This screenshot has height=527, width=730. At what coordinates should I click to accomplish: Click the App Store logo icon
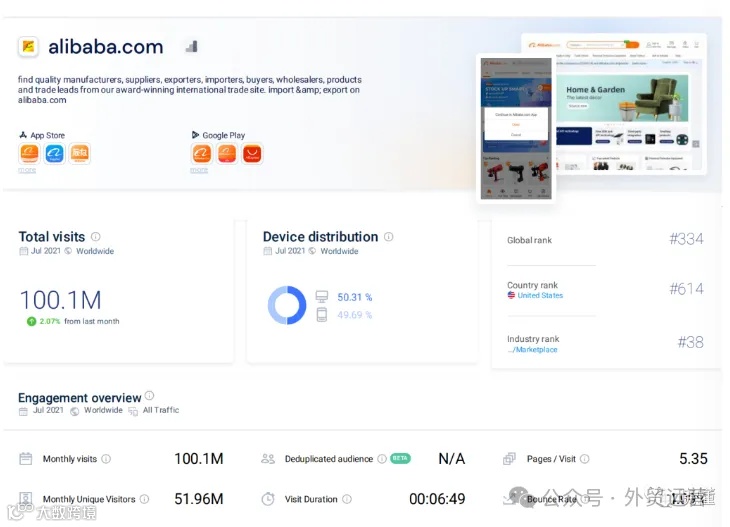pos(23,135)
